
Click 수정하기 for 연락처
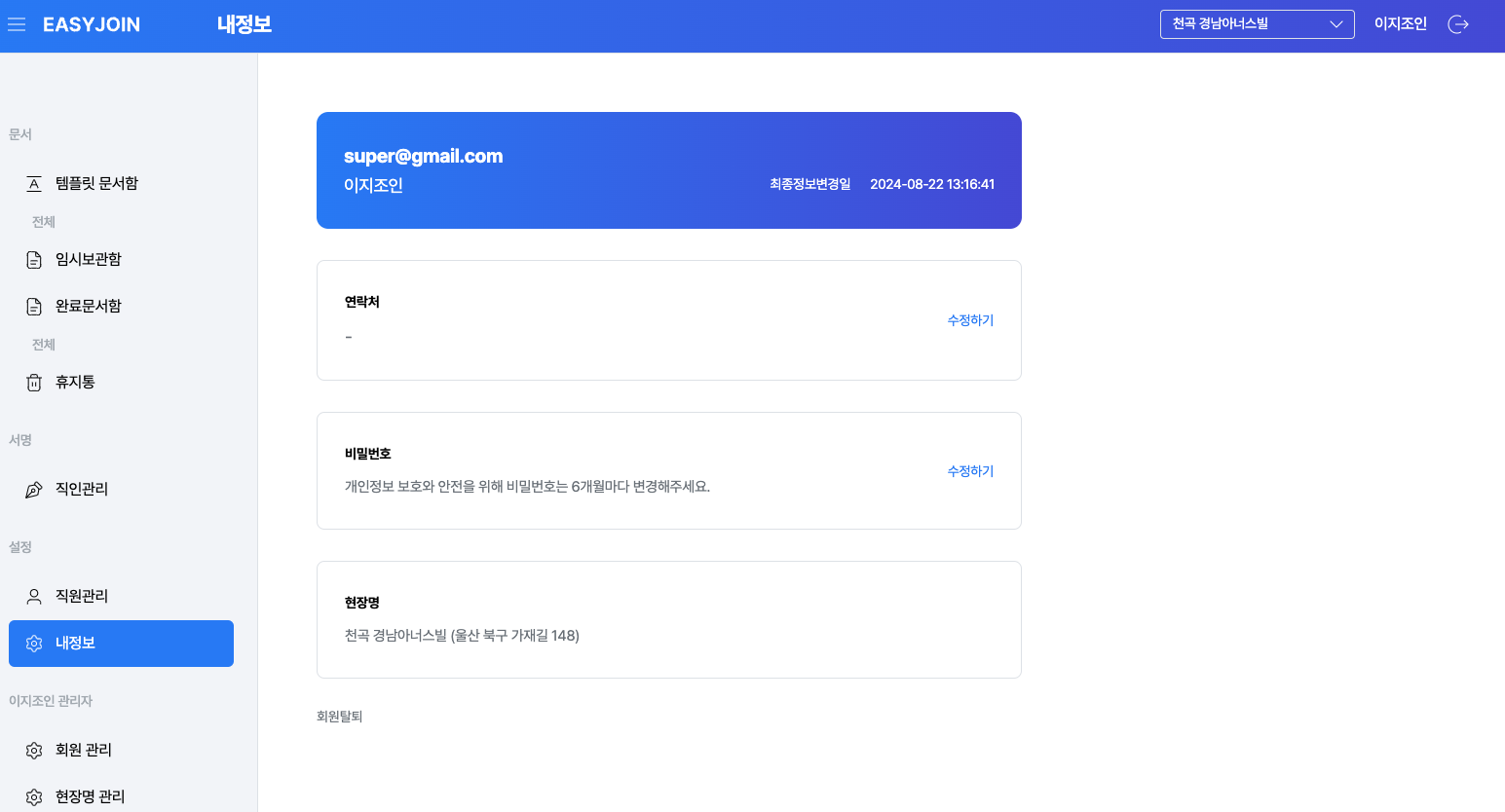click(x=970, y=320)
